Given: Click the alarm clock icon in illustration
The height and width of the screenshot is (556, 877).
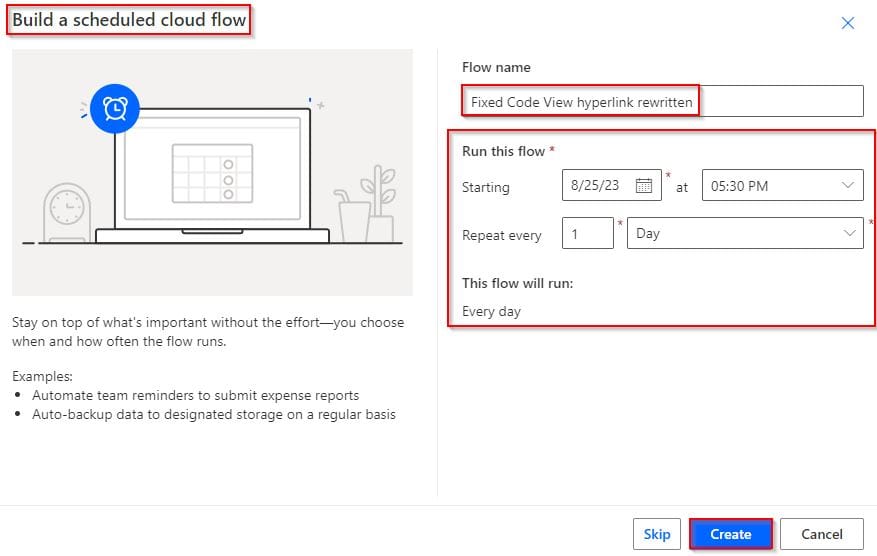Looking at the screenshot, I should (115, 109).
